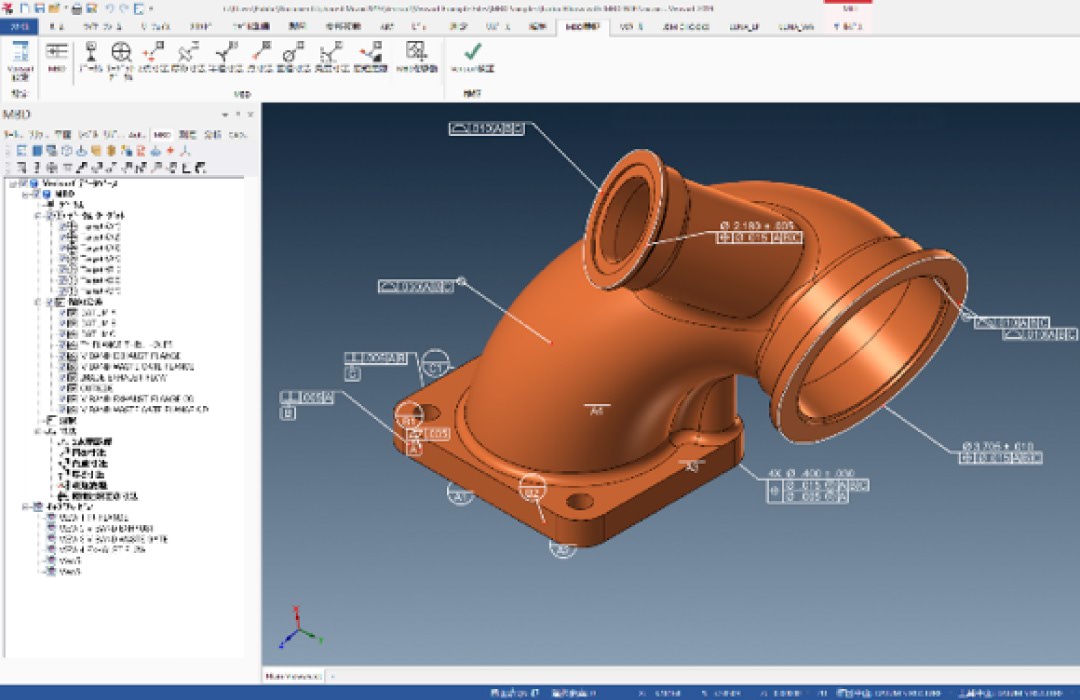
Task: Collapse the MBD node in the tree
Action: coord(24,194)
